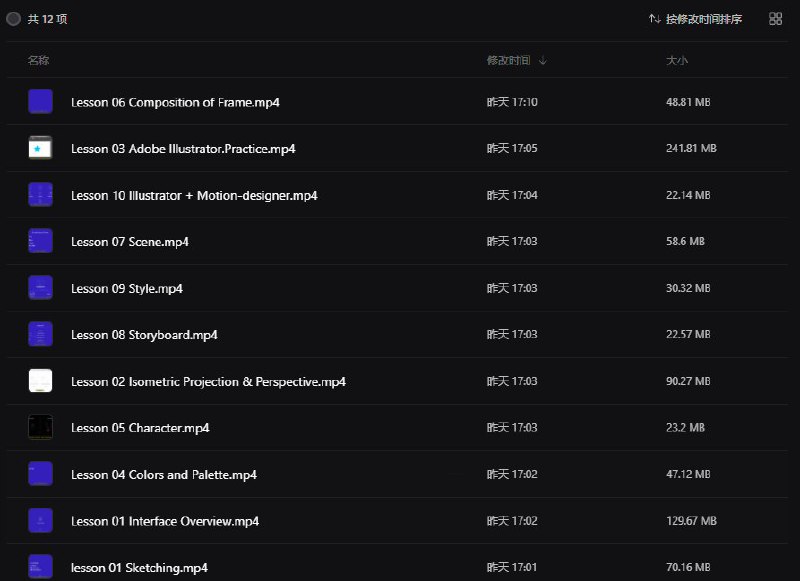Switch to grid view layout icon
Screen dimensions: 800x581
pyautogui.click(x=775, y=19)
